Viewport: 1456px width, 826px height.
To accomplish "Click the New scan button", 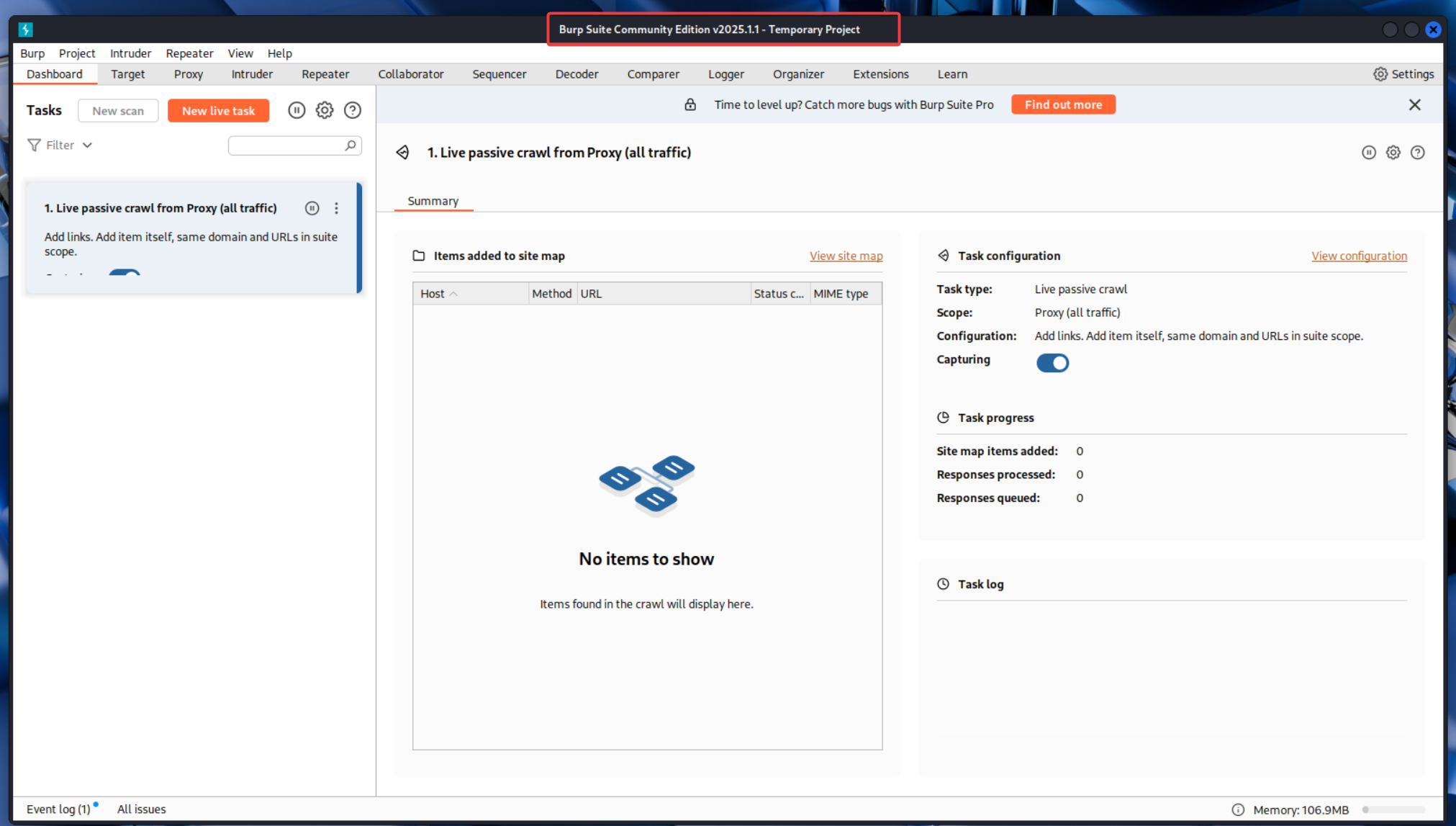I will point(118,111).
